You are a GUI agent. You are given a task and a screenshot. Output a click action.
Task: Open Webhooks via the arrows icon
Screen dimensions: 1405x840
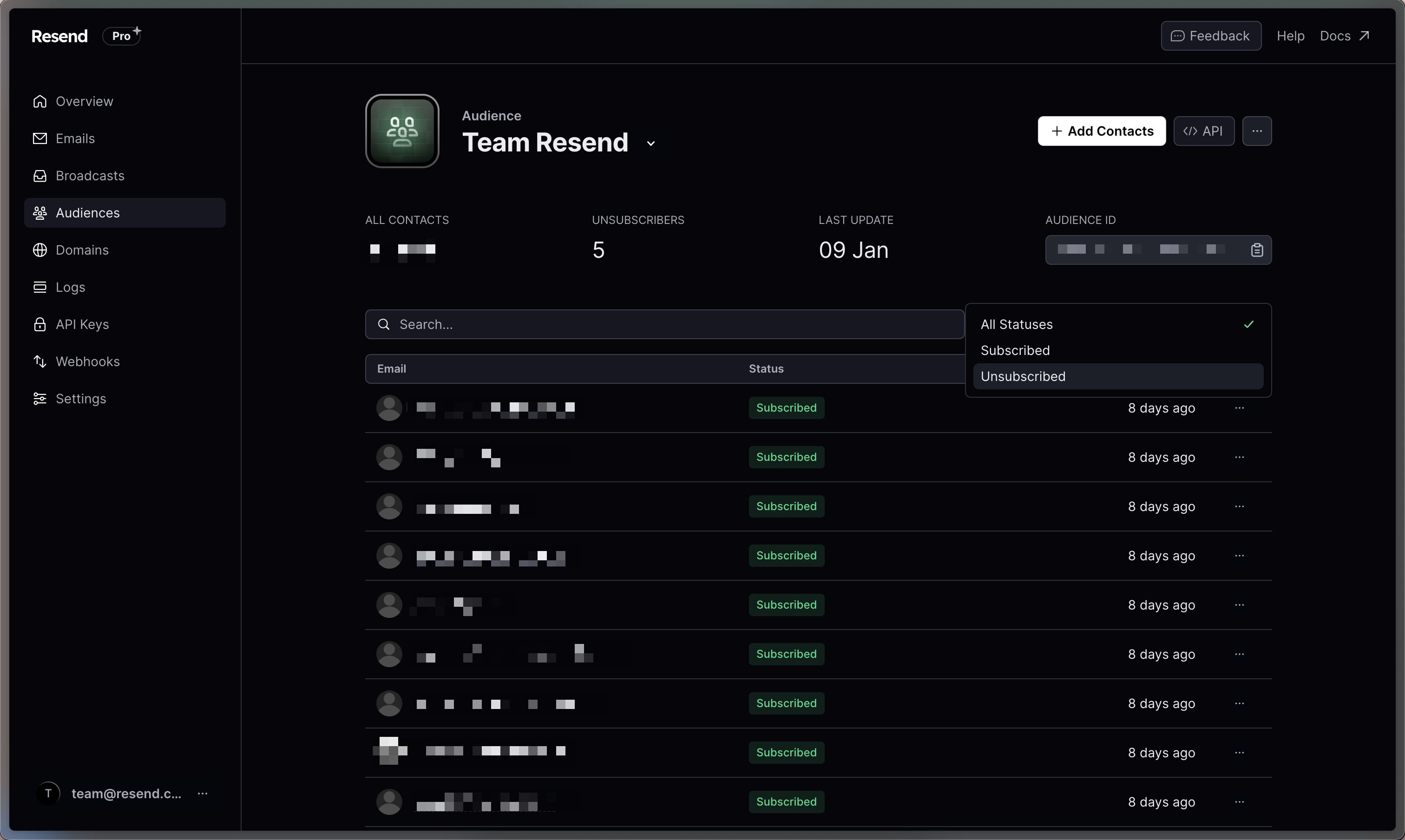pyautogui.click(x=39, y=361)
